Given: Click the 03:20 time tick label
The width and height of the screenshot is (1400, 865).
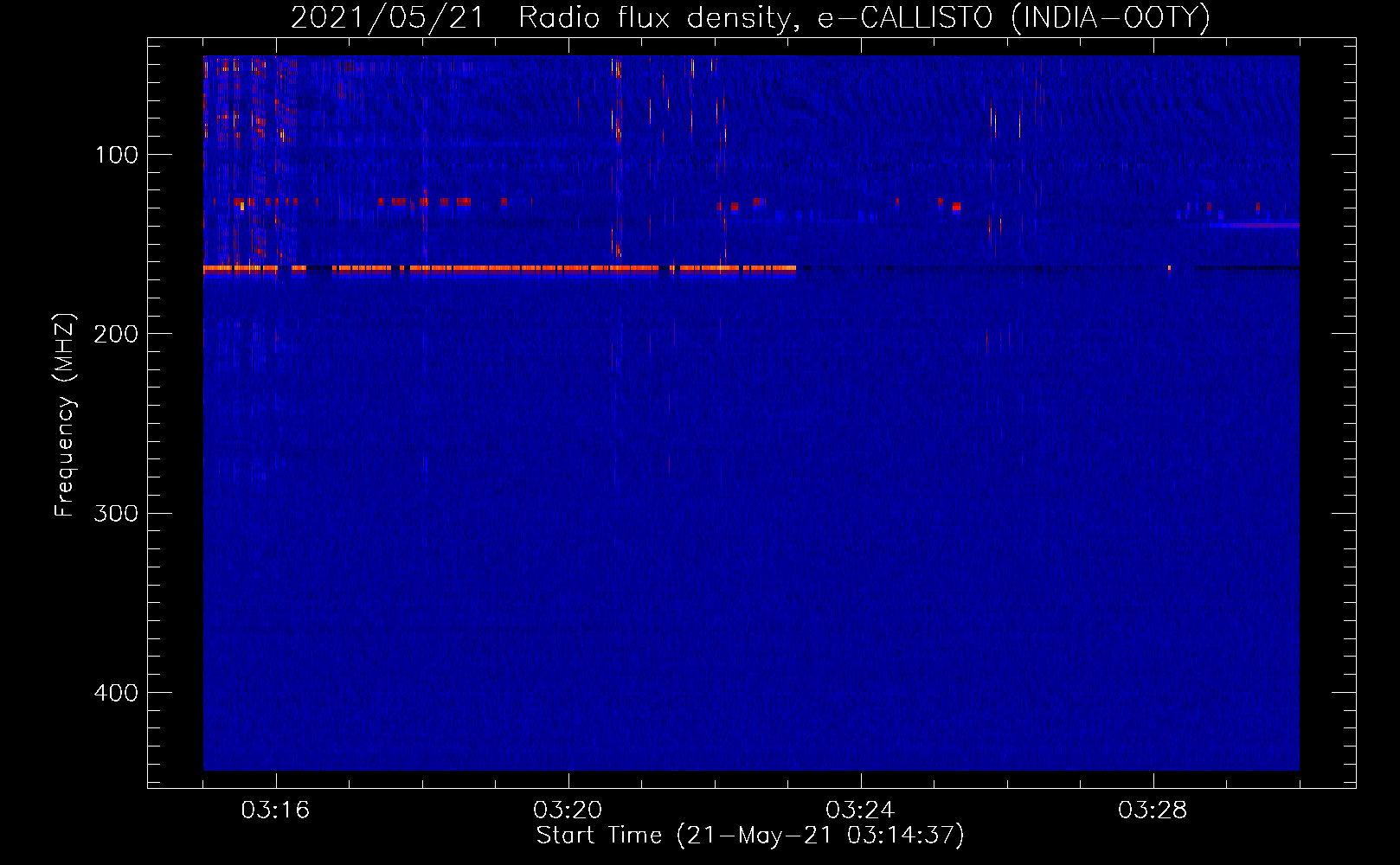Looking at the screenshot, I should point(568,811).
